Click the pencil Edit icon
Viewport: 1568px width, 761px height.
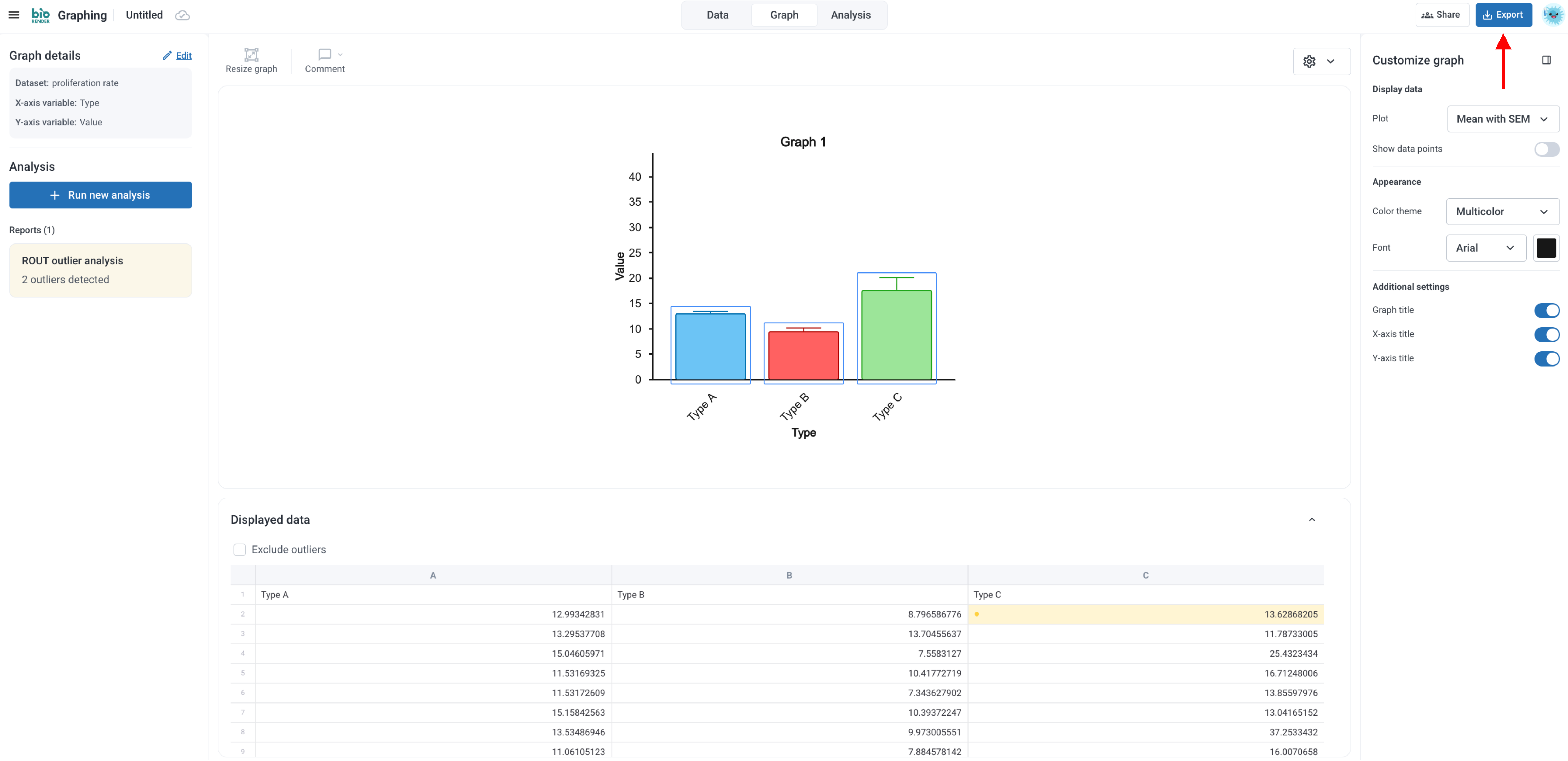coord(167,55)
